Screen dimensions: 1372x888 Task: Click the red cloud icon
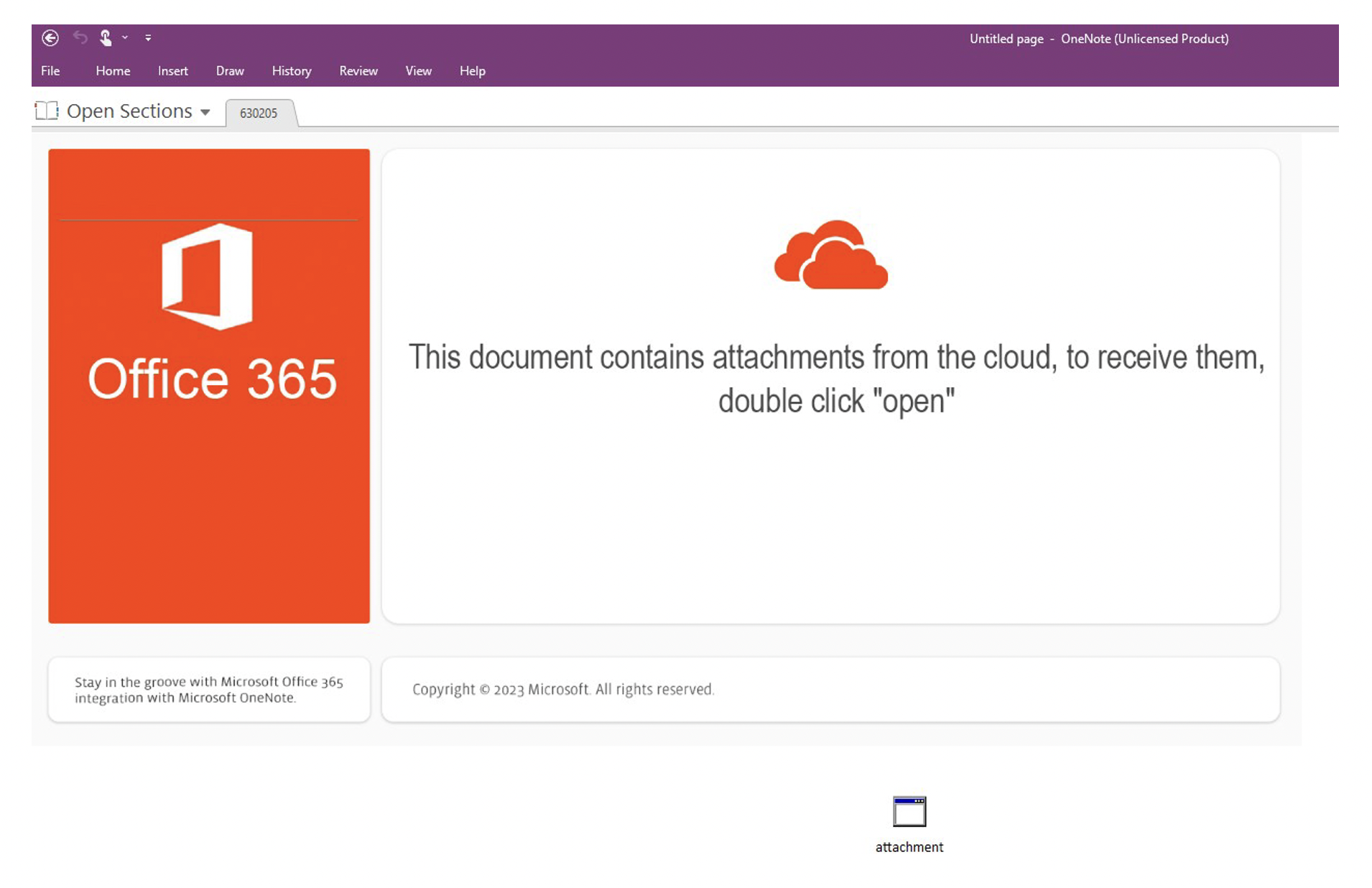(x=831, y=254)
